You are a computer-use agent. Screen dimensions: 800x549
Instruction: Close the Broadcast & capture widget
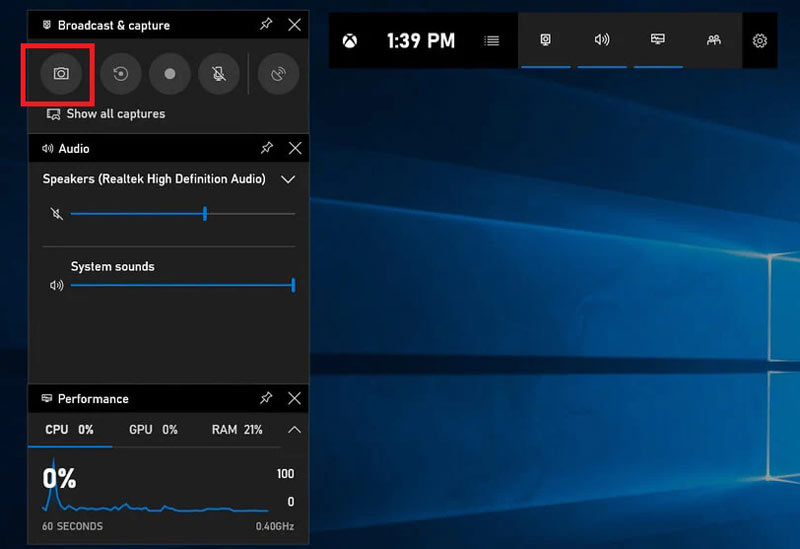(x=294, y=24)
